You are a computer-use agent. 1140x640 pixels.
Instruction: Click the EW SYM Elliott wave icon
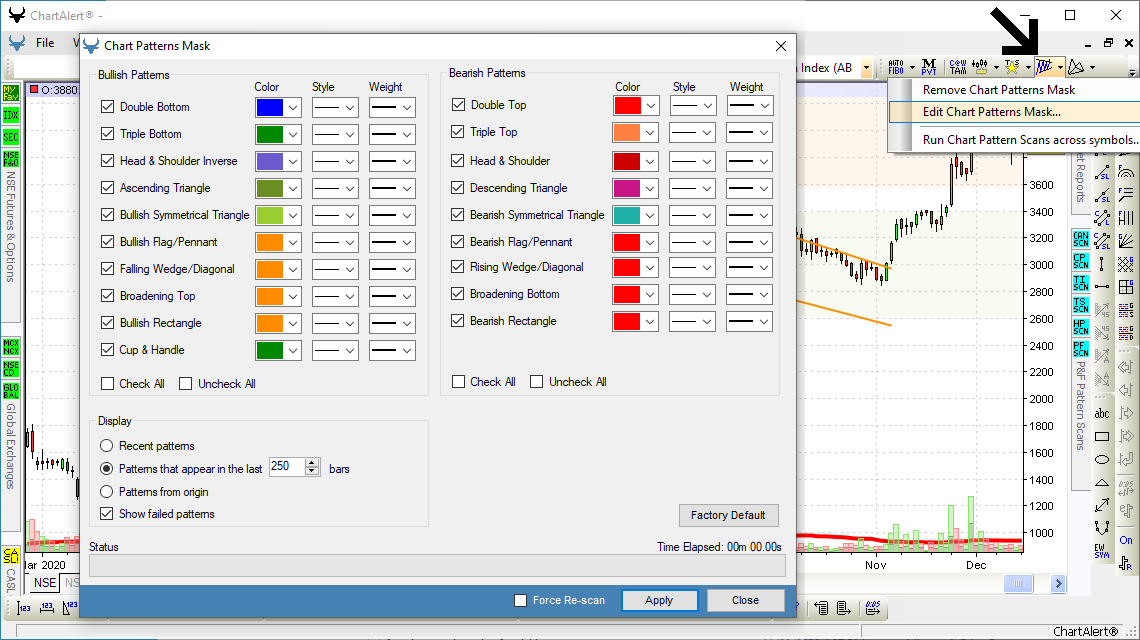1102,551
